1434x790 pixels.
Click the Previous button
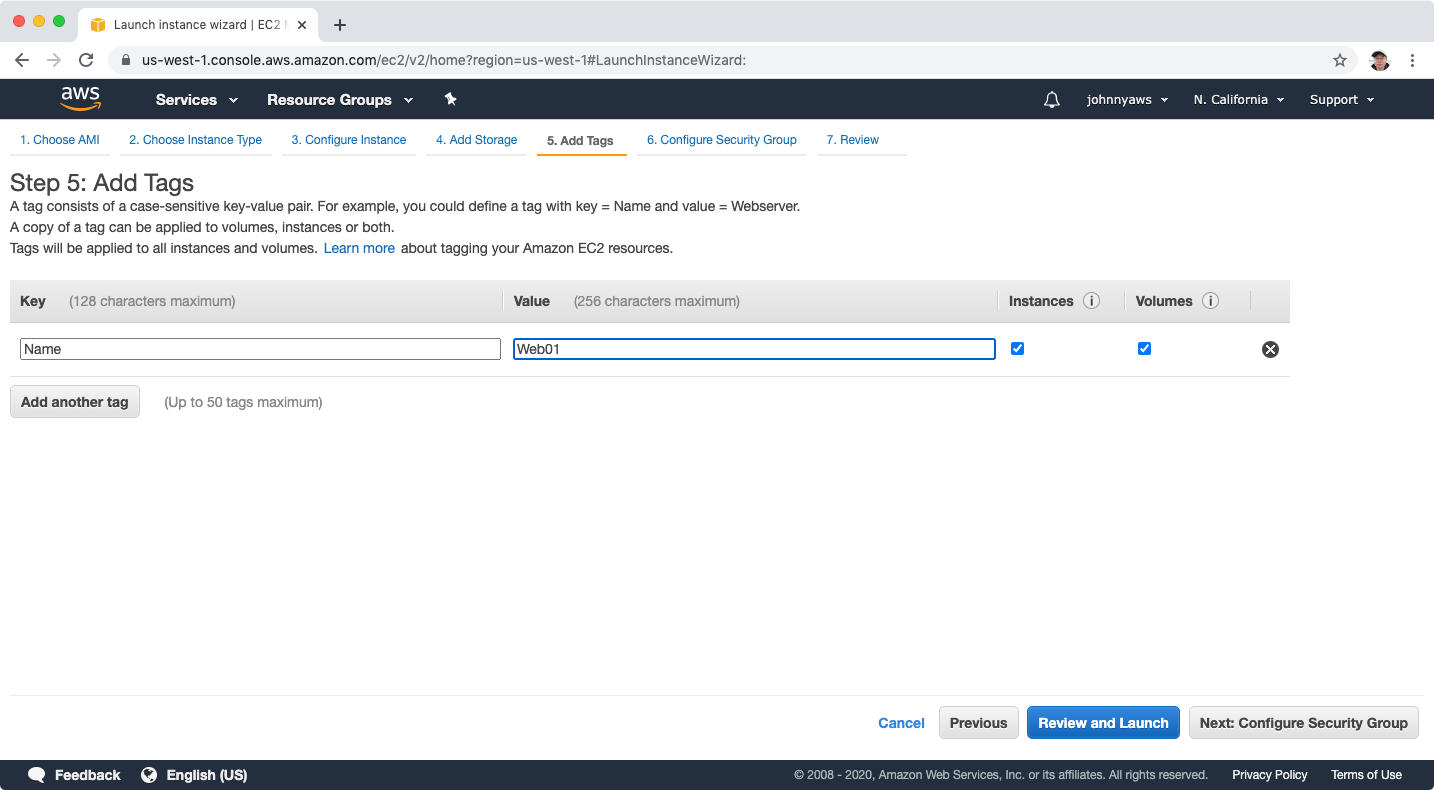click(979, 723)
